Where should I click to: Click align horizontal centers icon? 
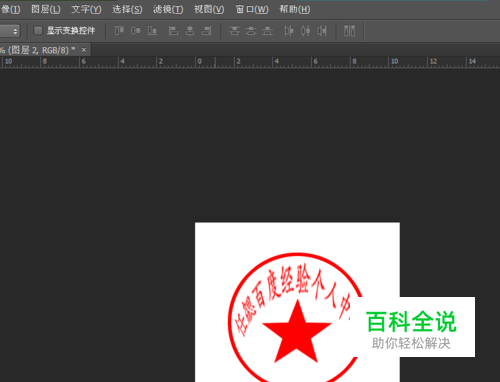[x=190, y=31]
